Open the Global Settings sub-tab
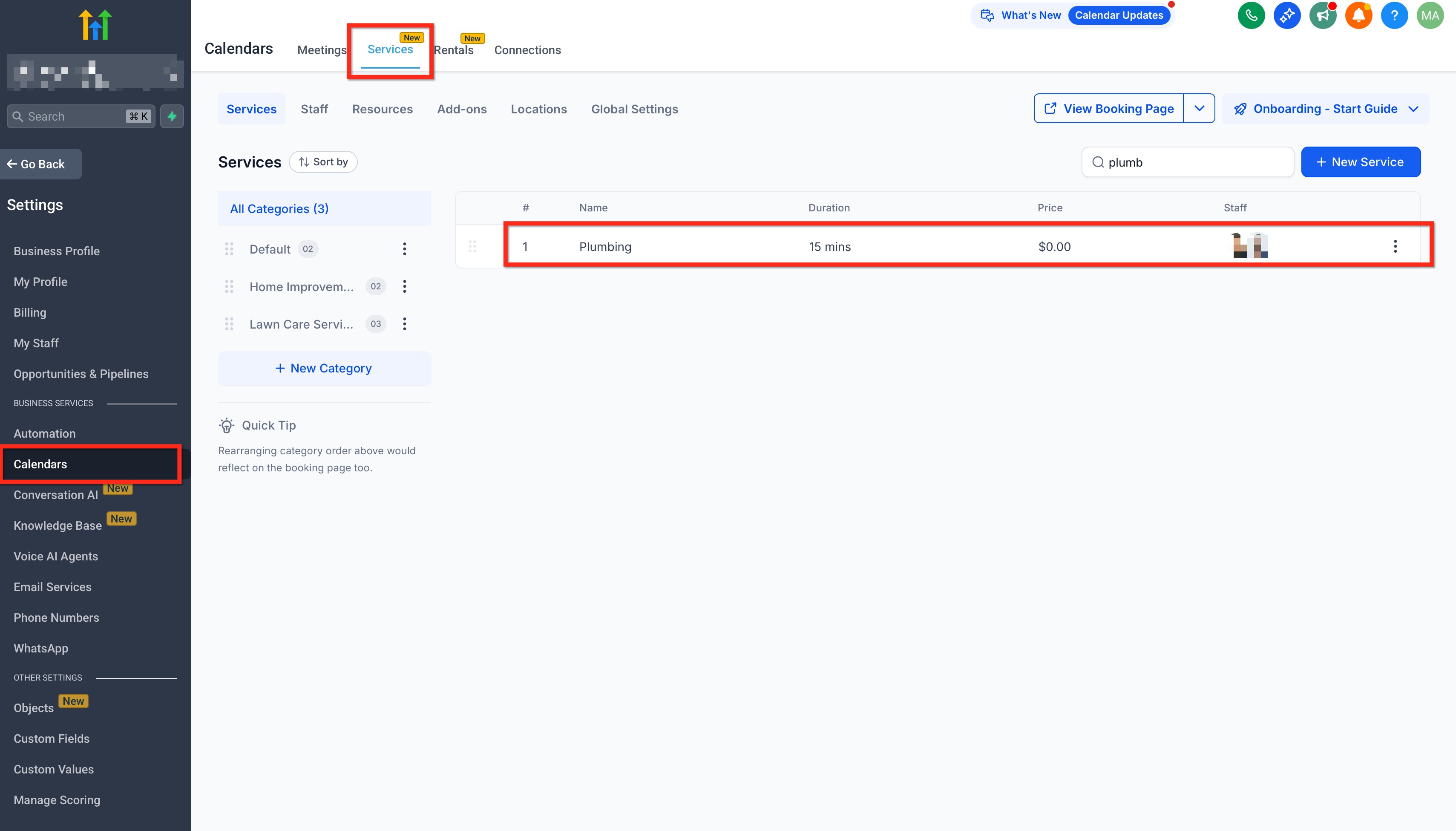 click(x=634, y=109)
